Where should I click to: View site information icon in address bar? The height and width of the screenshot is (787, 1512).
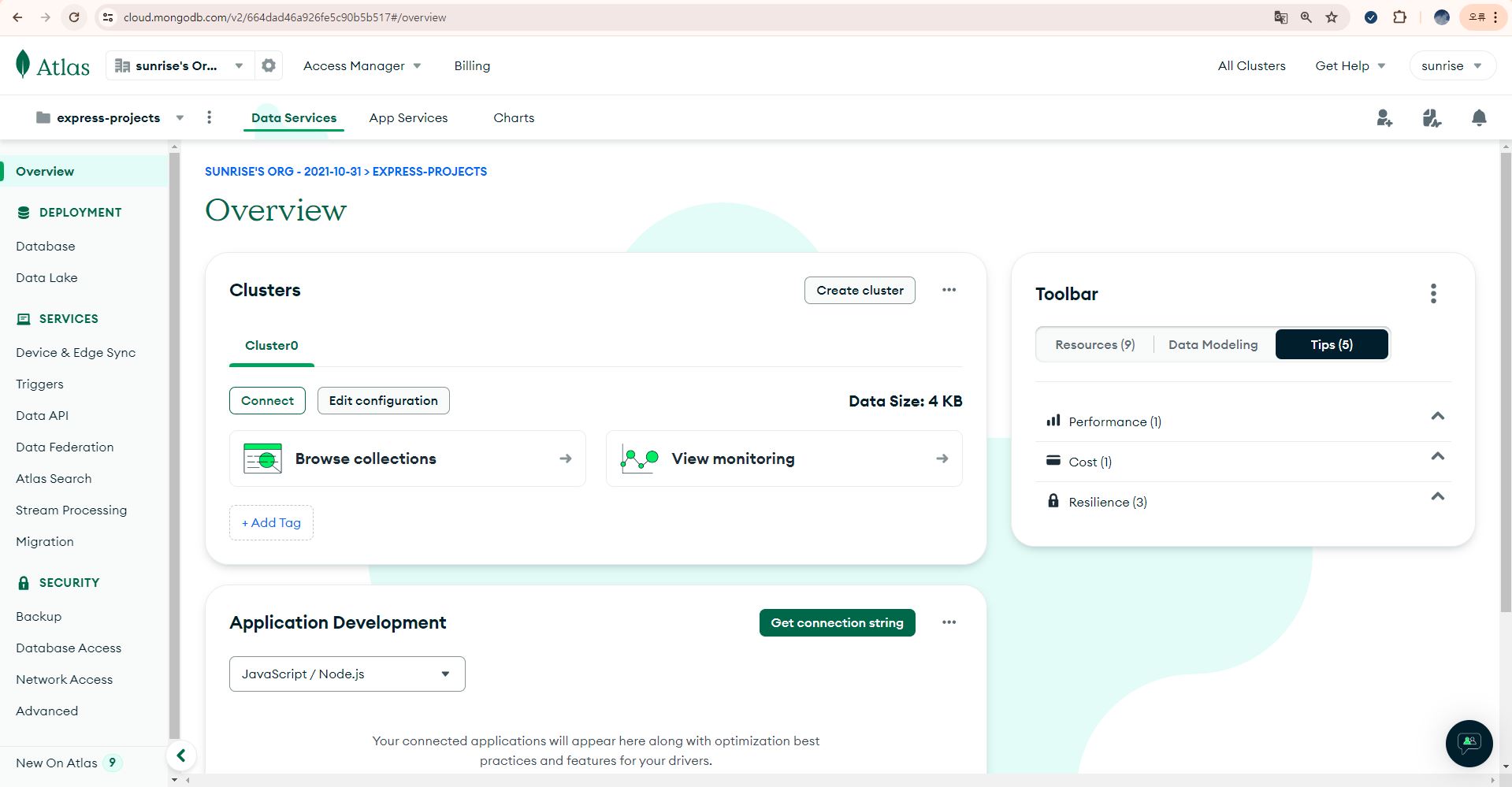[x=108, y=17]
